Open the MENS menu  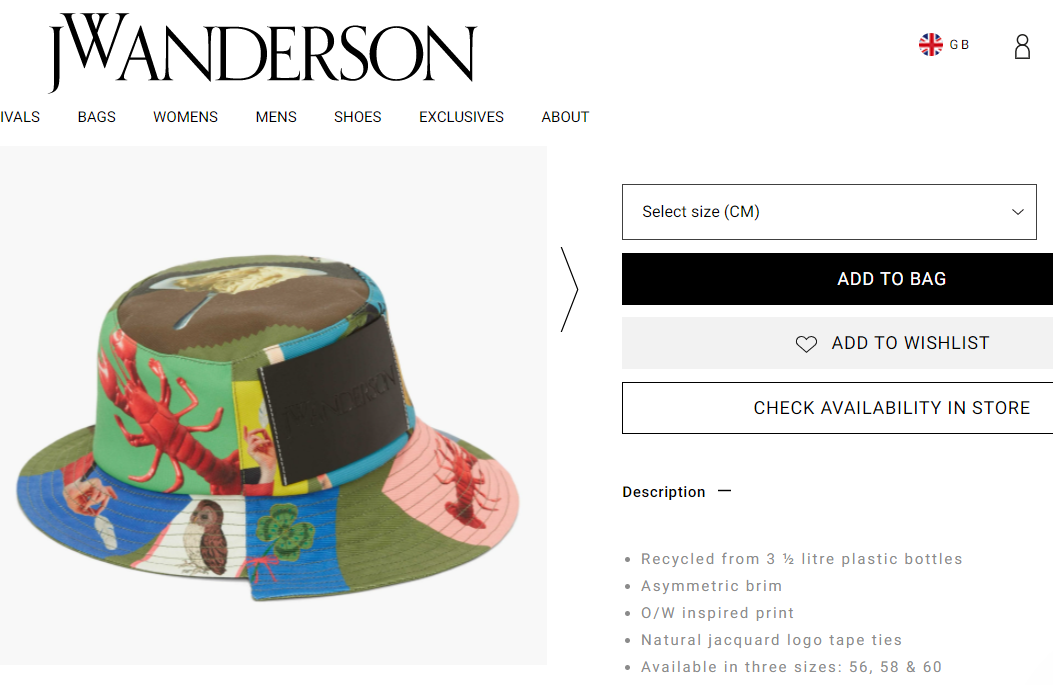[276, 117]
